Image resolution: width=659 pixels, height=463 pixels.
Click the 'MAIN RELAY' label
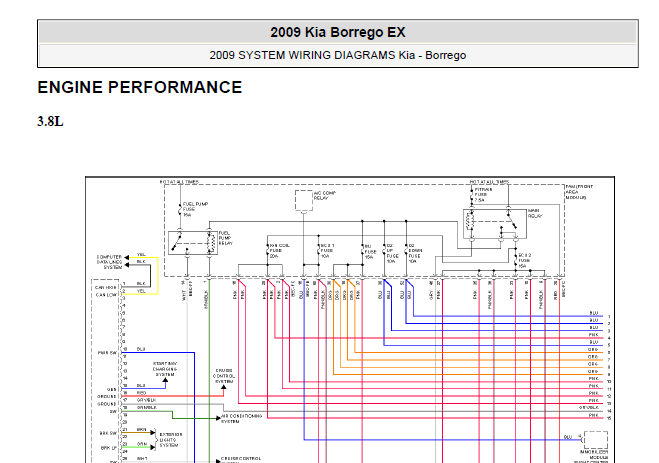535,213
